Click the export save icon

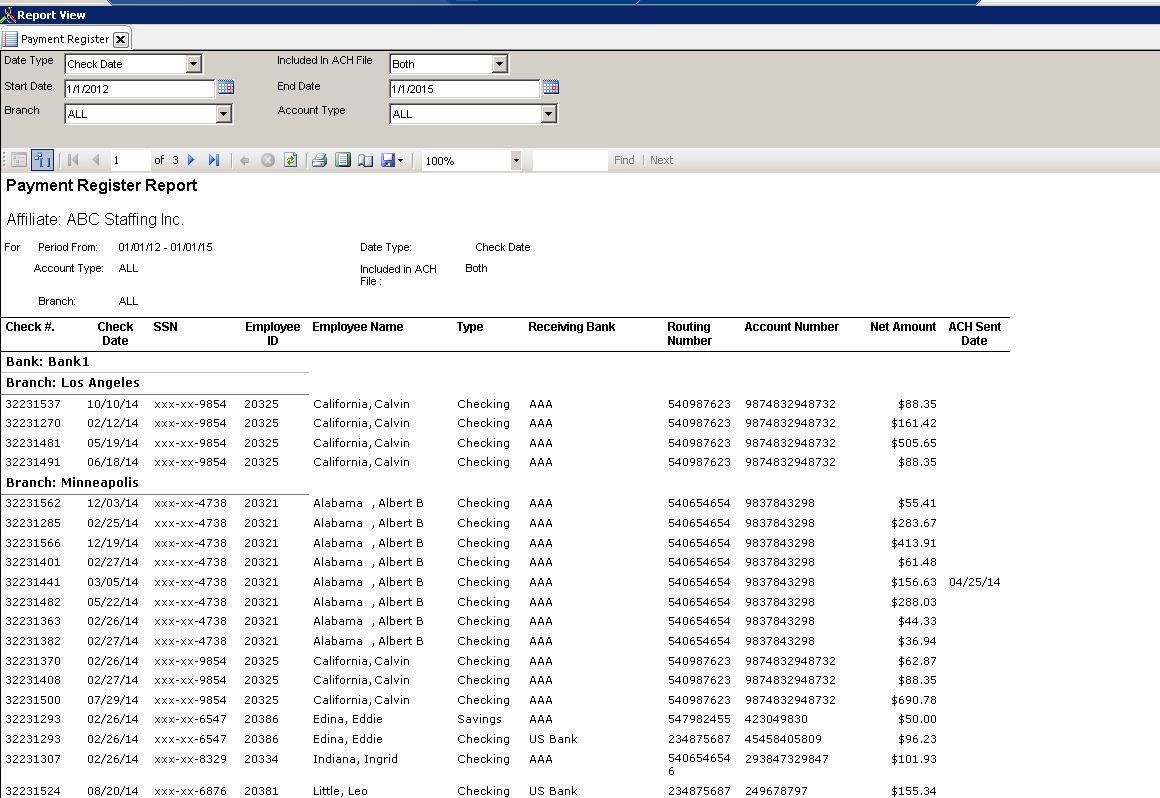tap(389, 160)
